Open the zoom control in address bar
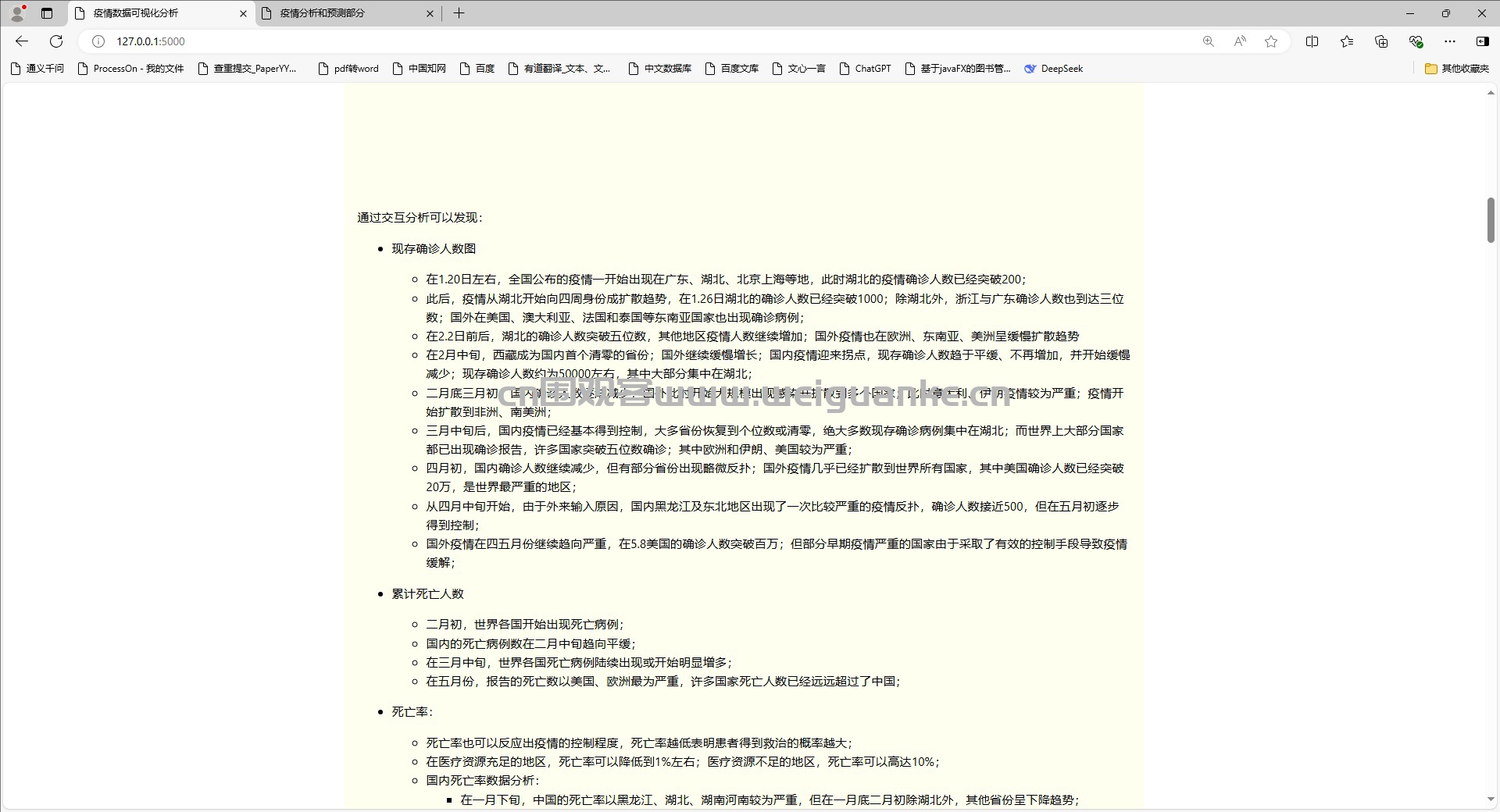Screen dimensions: 1500x812 (x=1208, y=41)
